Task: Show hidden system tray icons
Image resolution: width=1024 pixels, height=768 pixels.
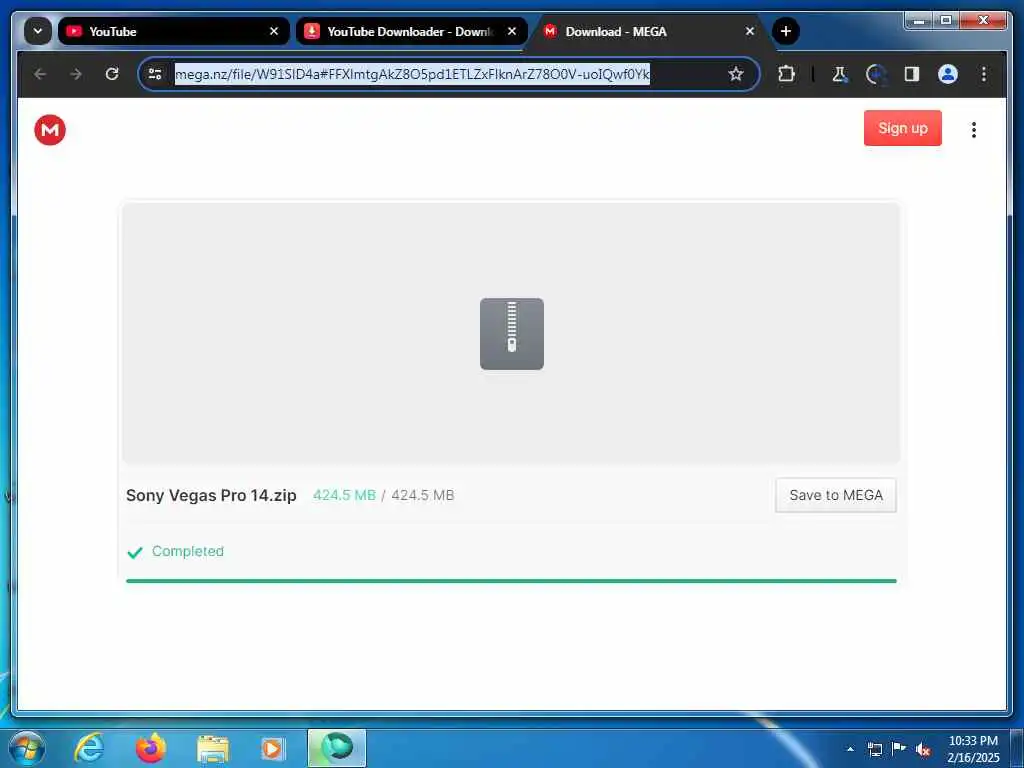Action: 850,749
